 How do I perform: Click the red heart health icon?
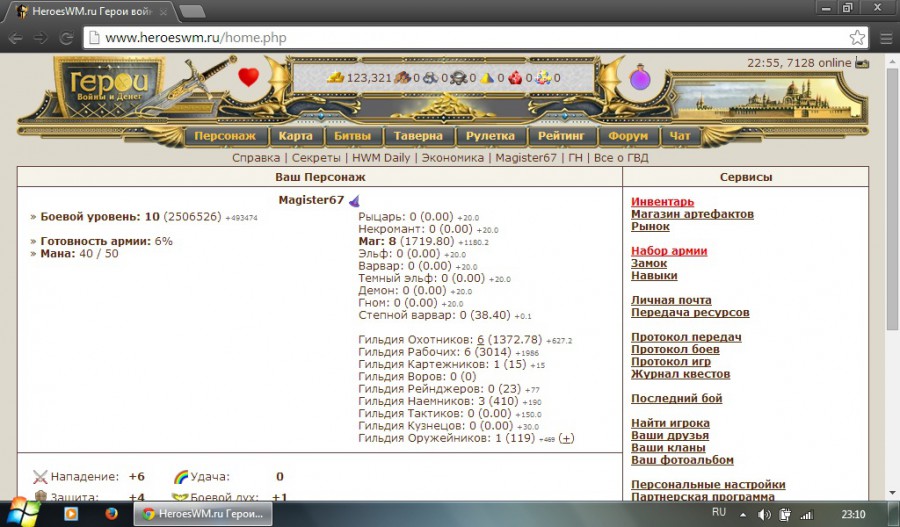[x=249, y=77]
